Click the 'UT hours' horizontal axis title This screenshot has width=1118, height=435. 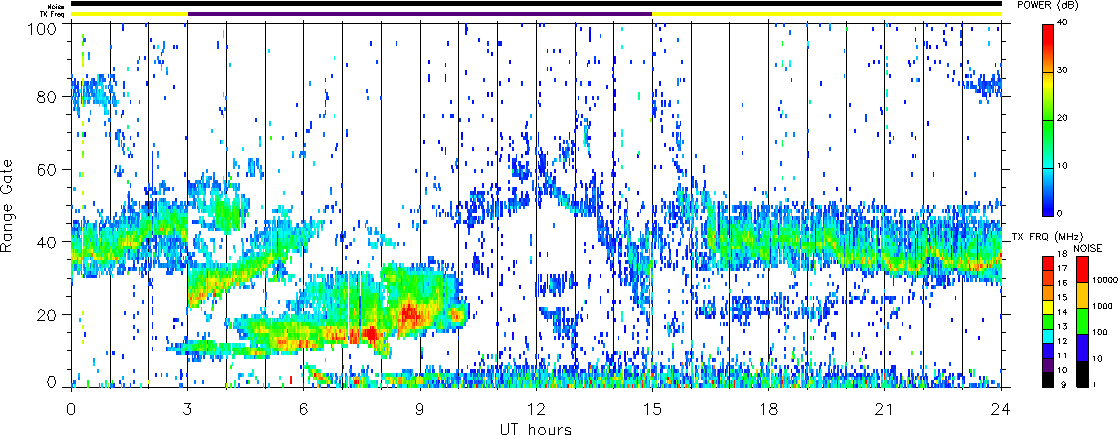pos(536,428)
